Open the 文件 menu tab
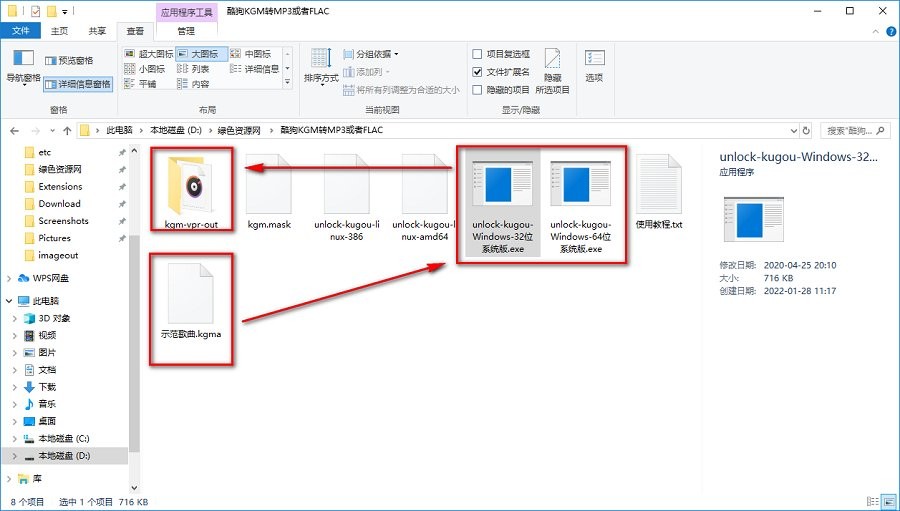Image resolution: width=900 pixels, height=511 pixels. 20,31
